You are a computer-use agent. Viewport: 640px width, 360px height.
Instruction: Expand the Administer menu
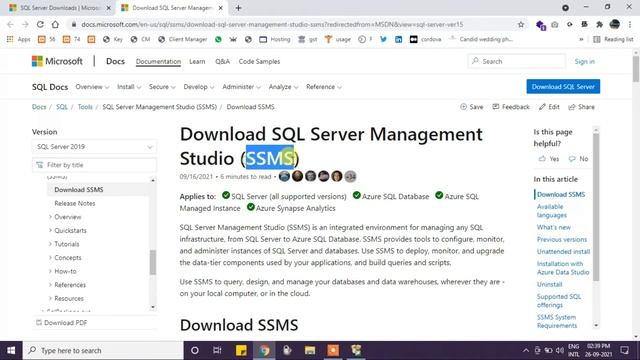pos(241,87)
